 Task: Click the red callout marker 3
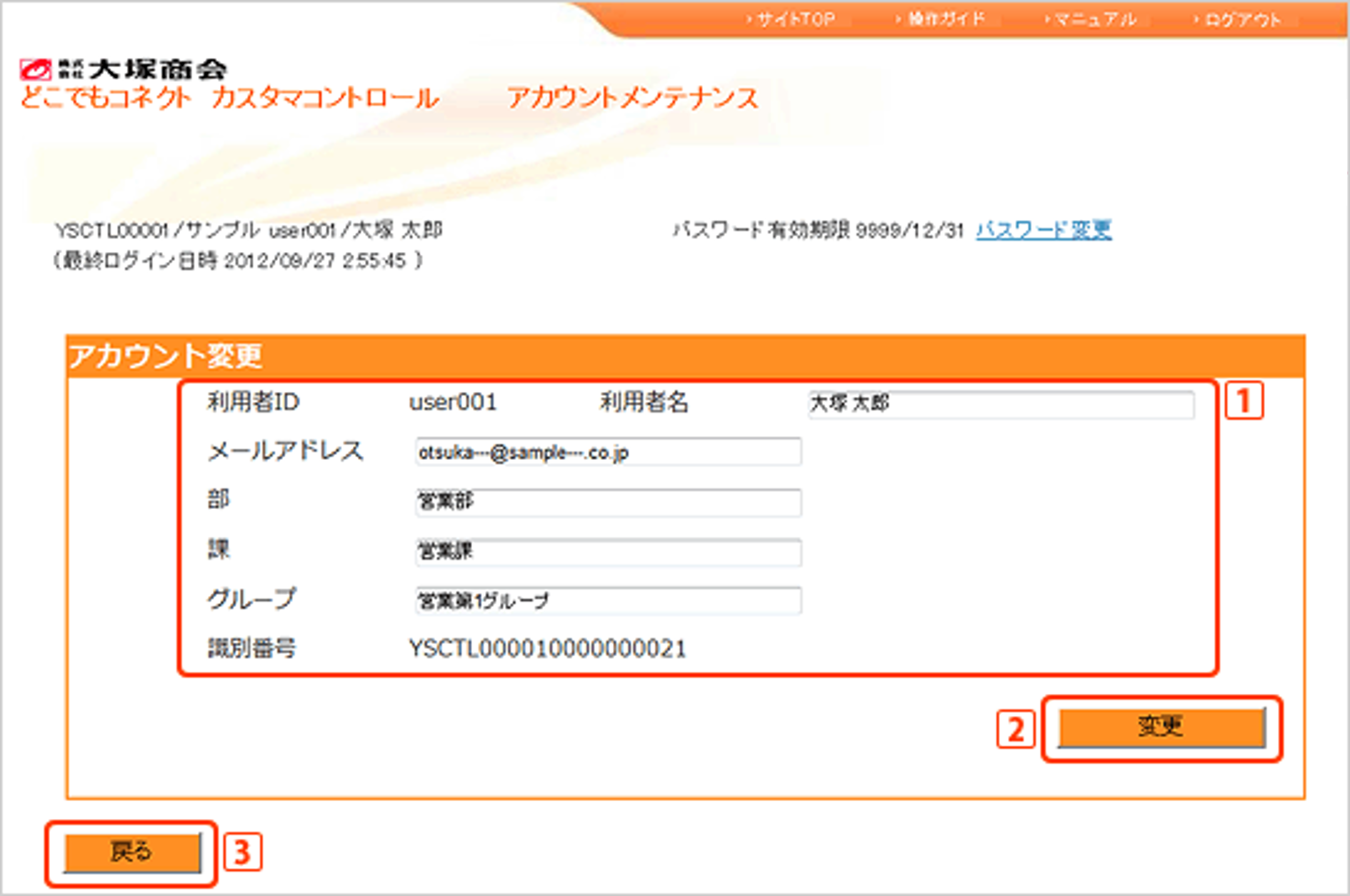tap(244, 852)
